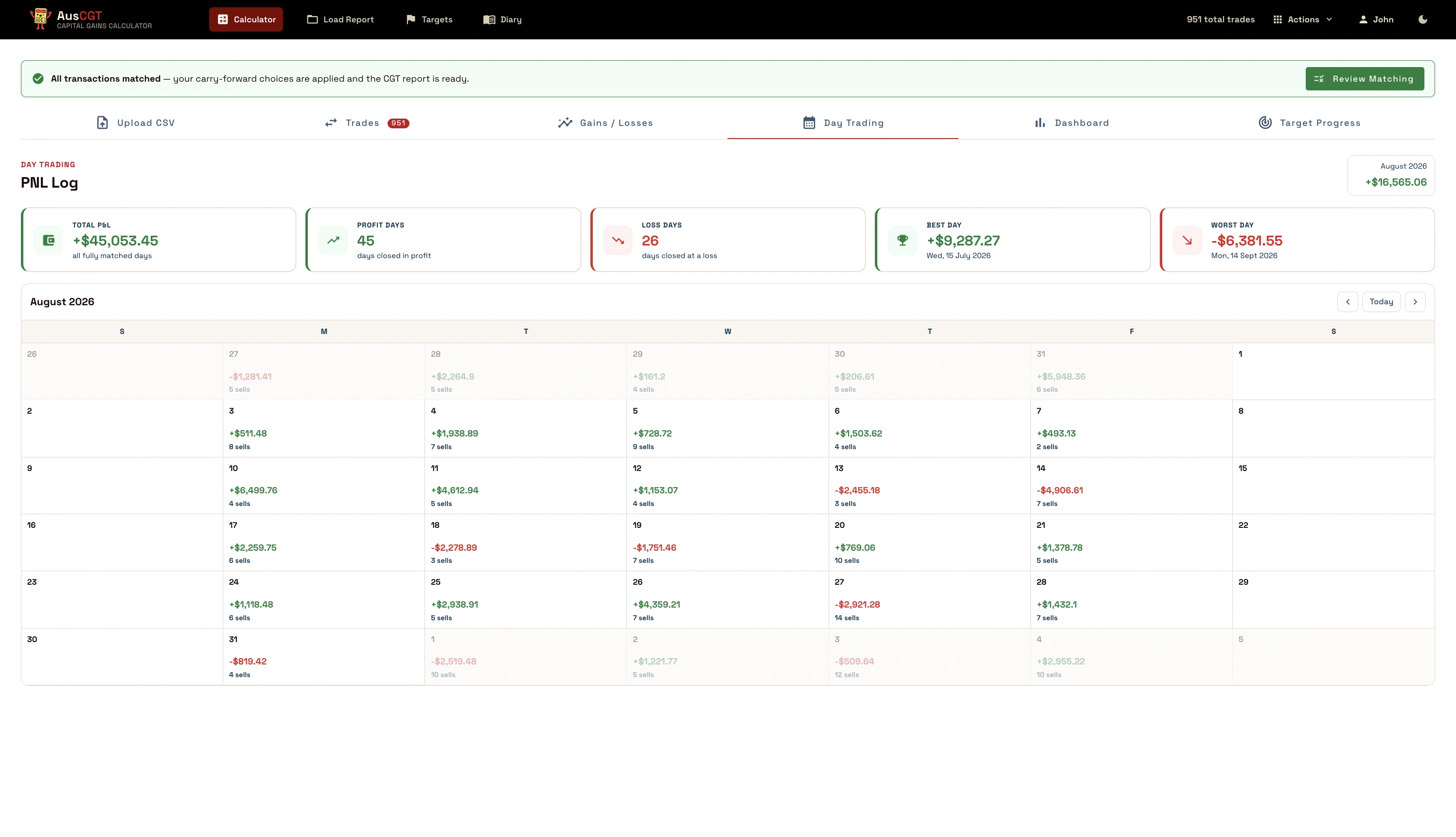The width and height of the screenshot is (1456, 837).
Task: Click the Target Progress circular icon
Action: 1265,122
